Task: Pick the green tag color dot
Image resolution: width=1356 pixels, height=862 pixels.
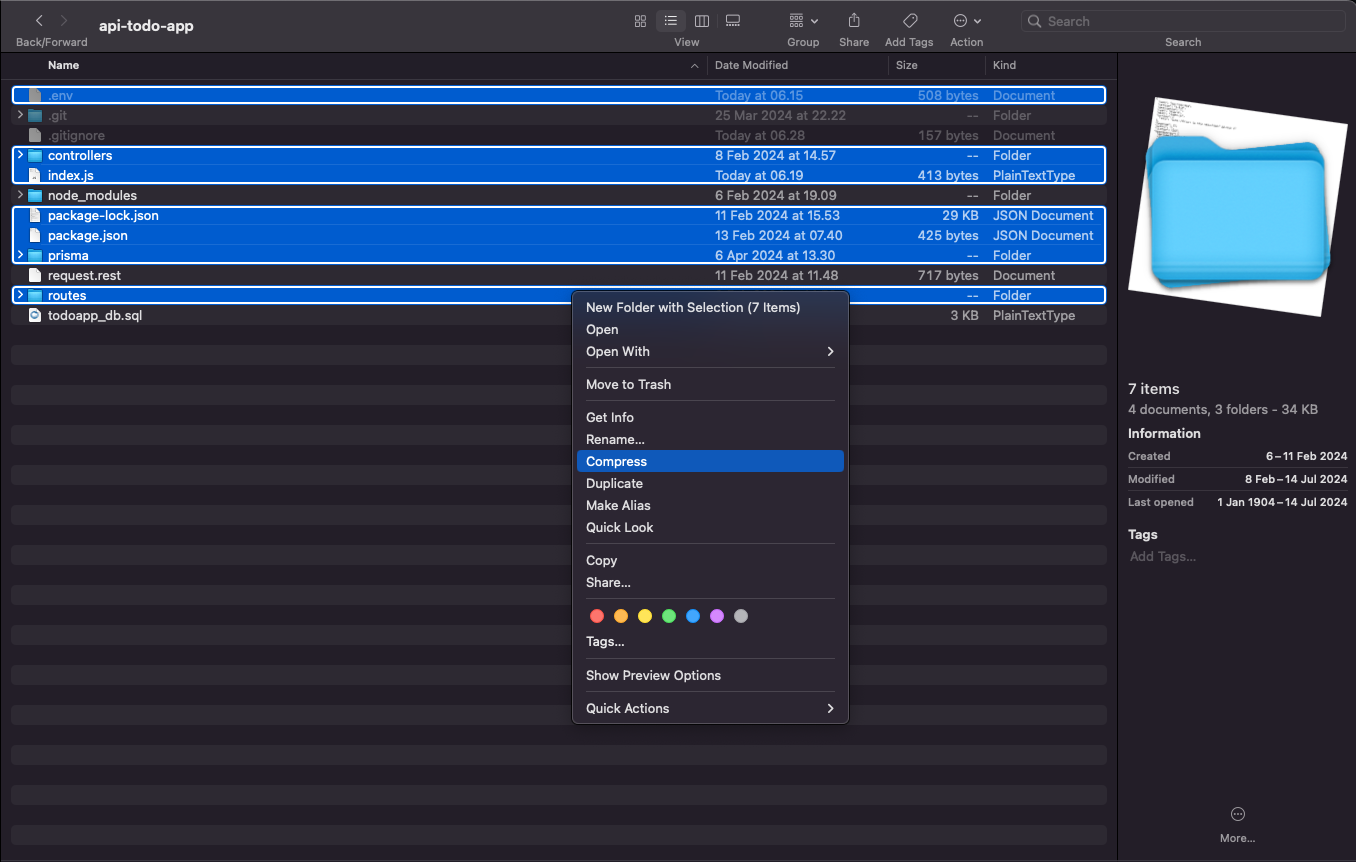Action: [x=669, y=616]
